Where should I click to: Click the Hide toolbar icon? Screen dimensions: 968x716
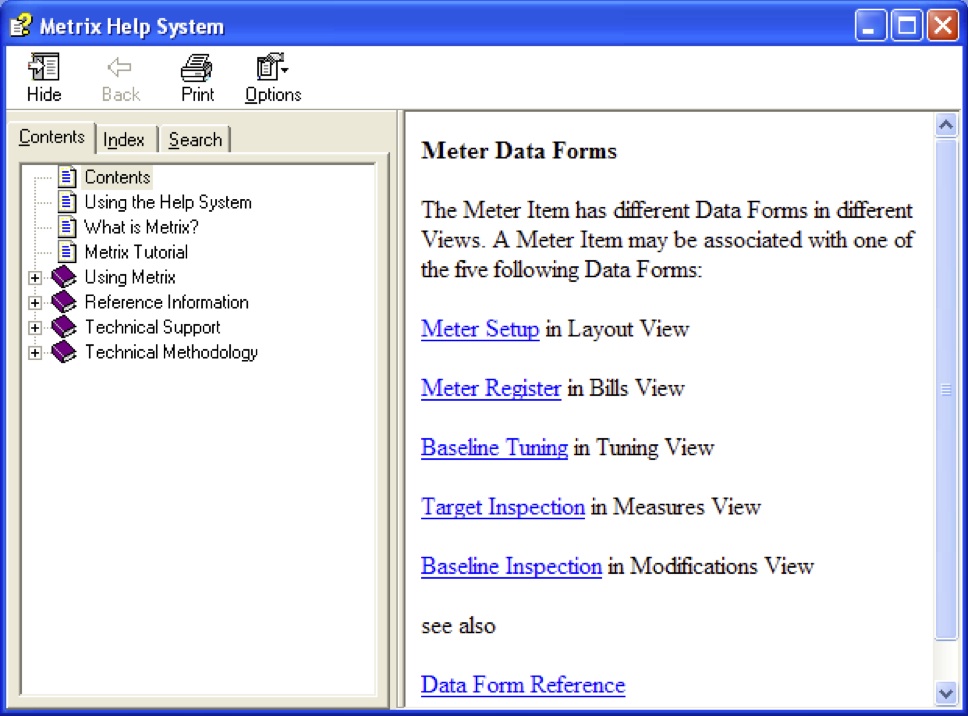pos(44,67)
